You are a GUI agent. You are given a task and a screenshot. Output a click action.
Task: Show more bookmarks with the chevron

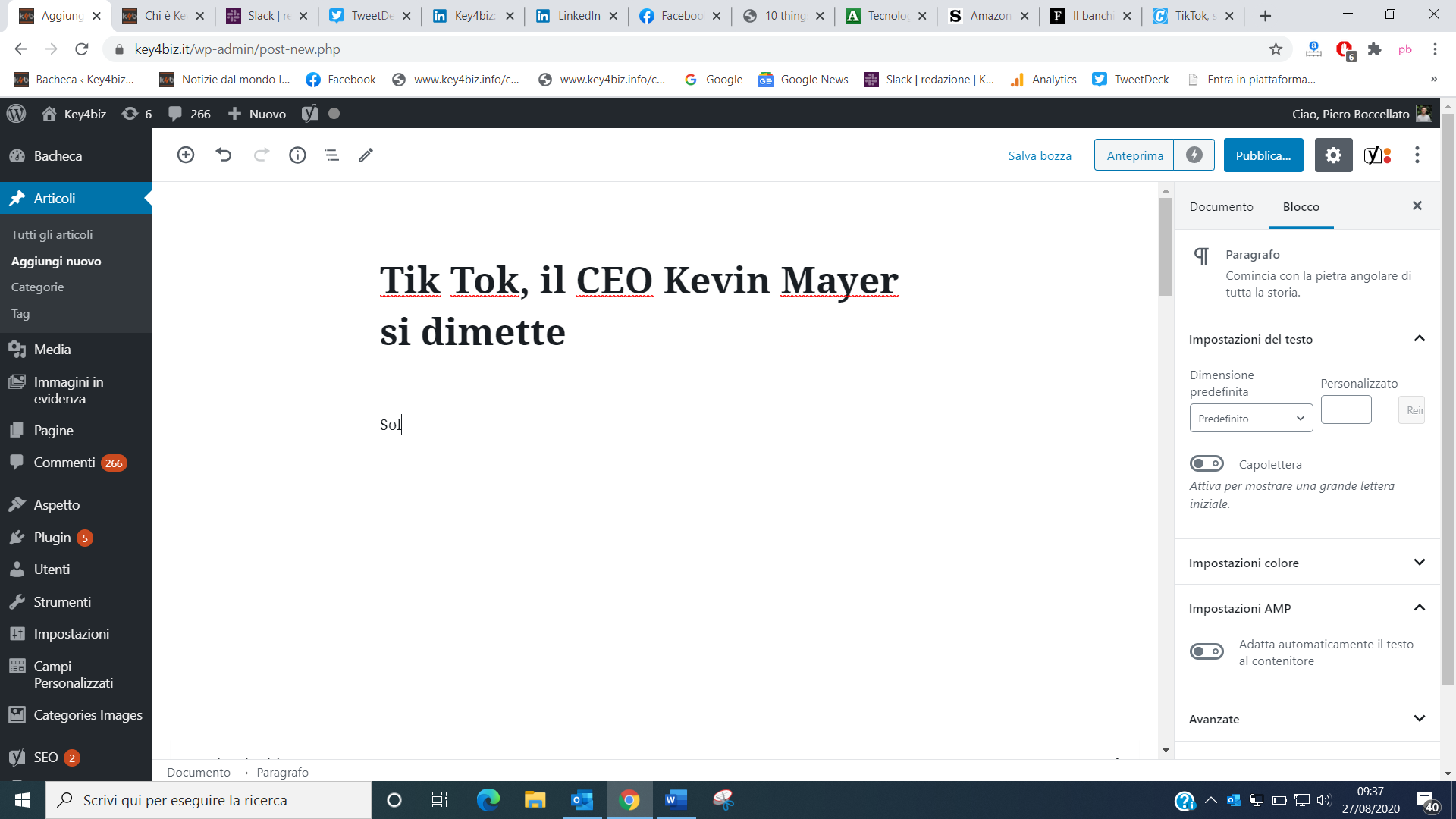click(x=1433, y=79)
